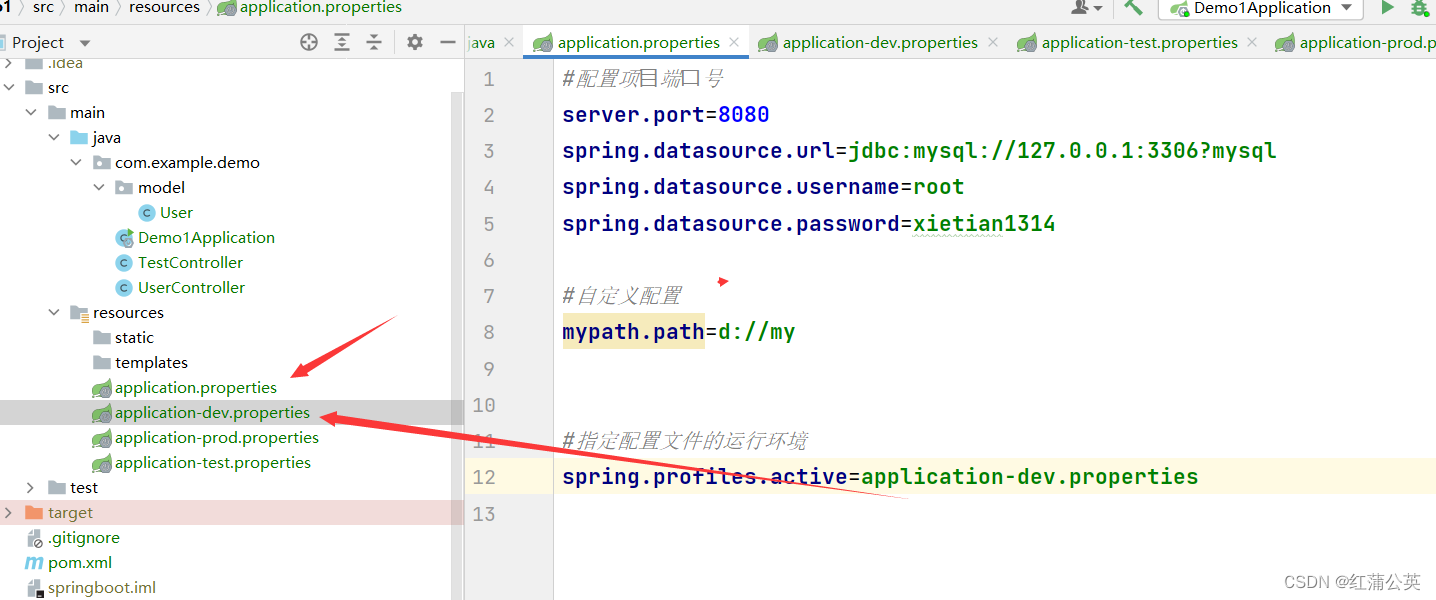Select Demo1Application in the project tree

[x=206, y=237]
